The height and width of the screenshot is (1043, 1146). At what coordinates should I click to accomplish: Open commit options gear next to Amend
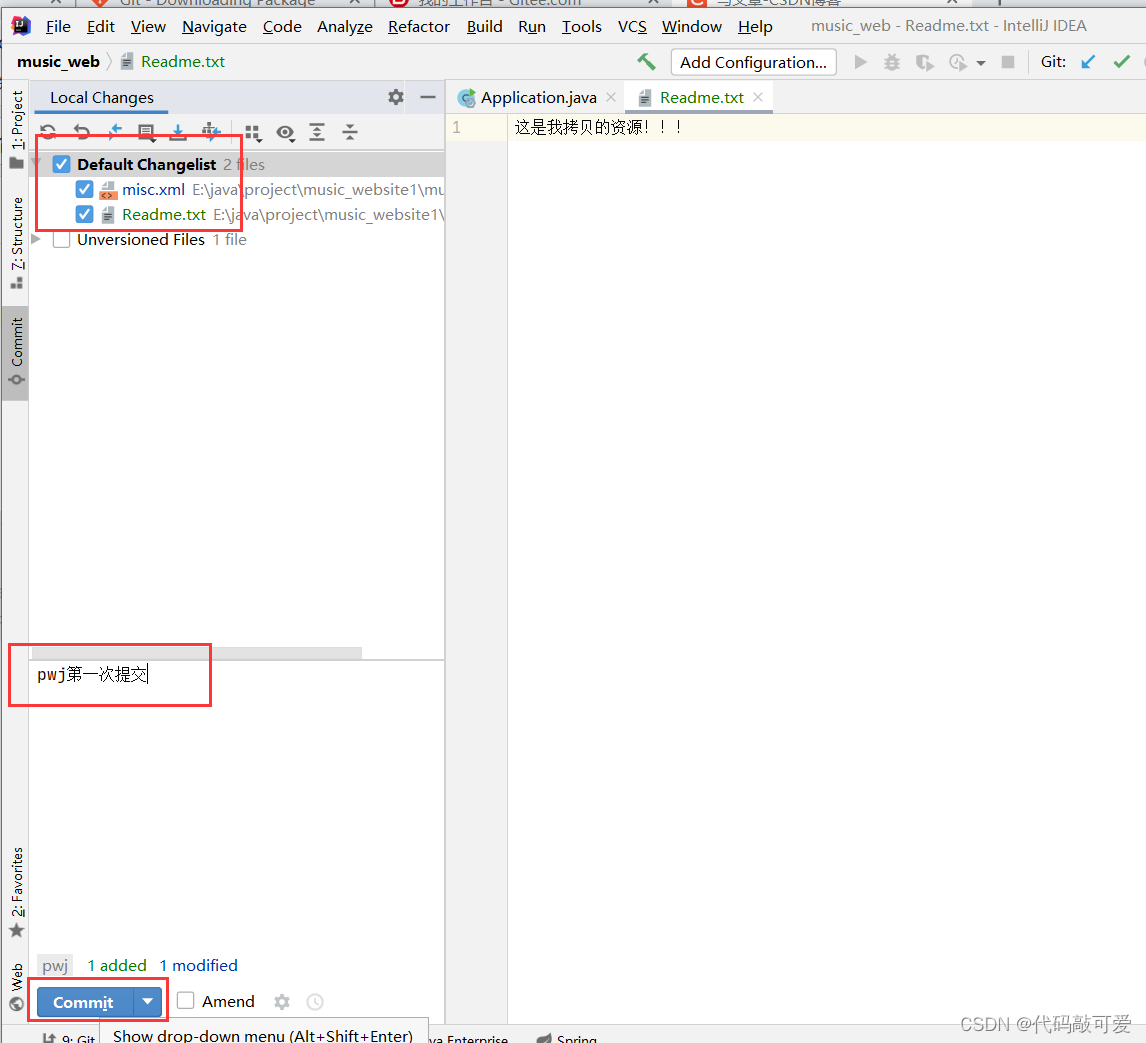coord(282,1002)
